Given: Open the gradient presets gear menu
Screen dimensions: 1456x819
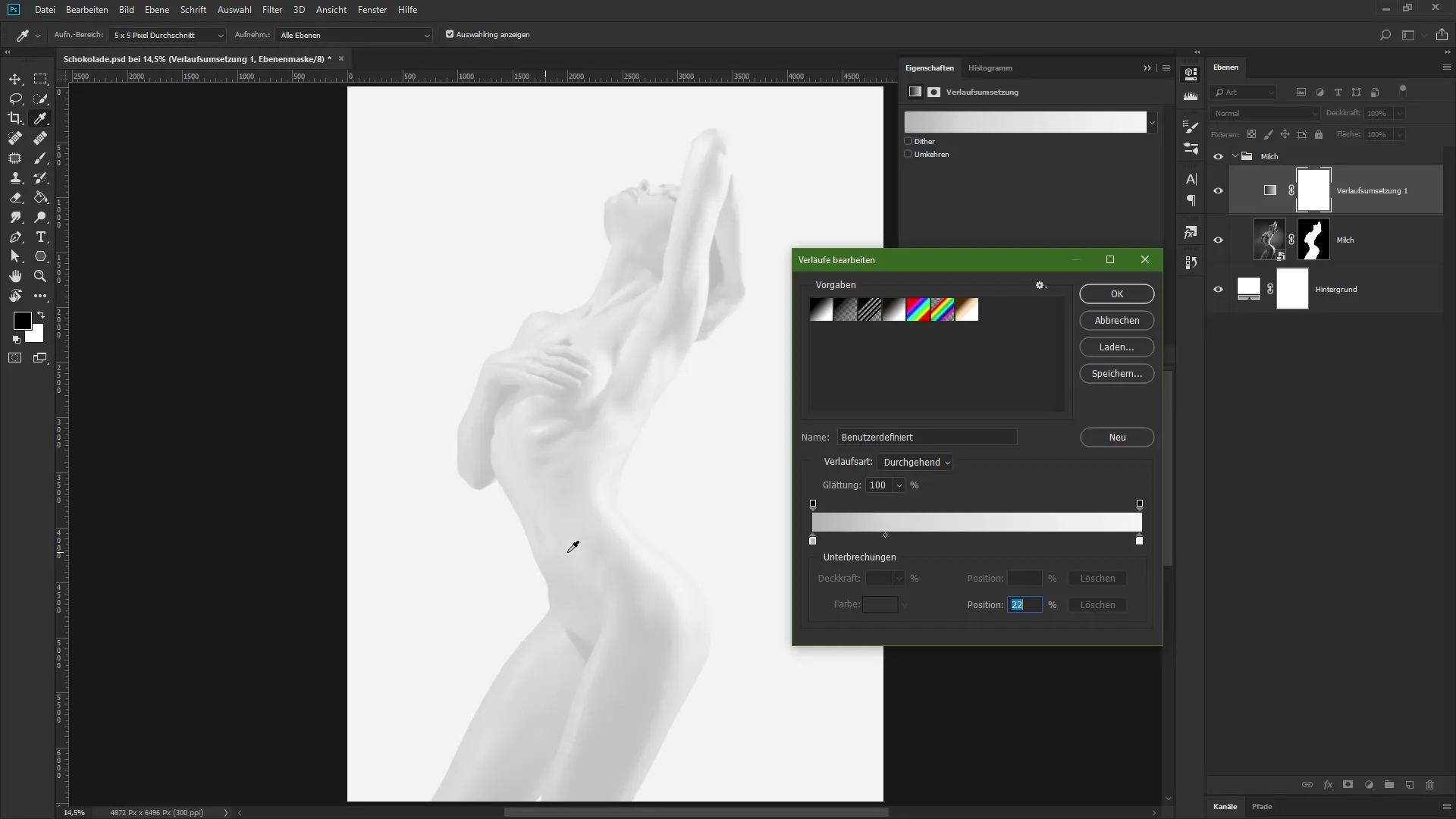Looking at the screenshot, I should [1041, 285].
